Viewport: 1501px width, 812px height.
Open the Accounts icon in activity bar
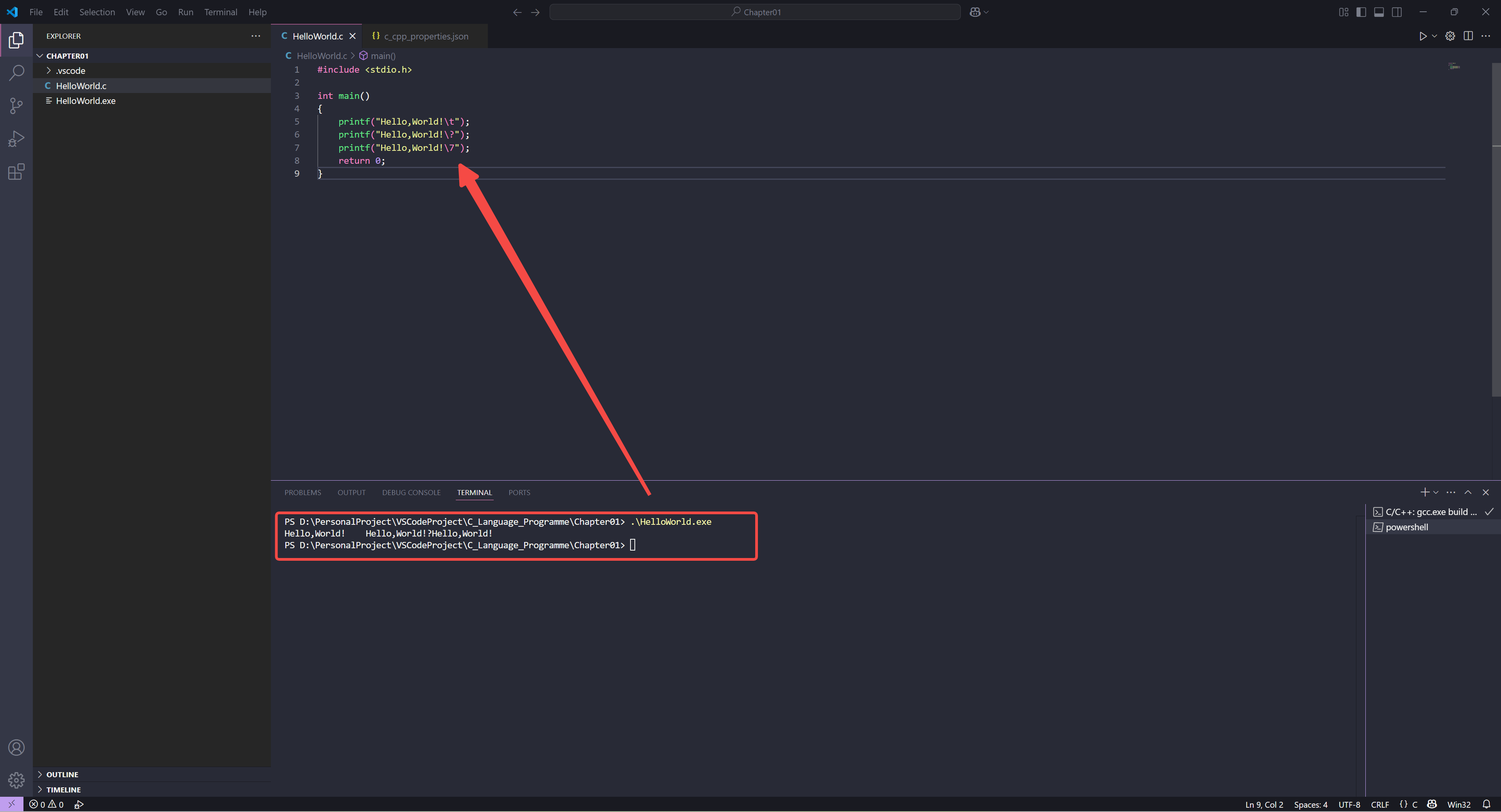tap(16, 748)
